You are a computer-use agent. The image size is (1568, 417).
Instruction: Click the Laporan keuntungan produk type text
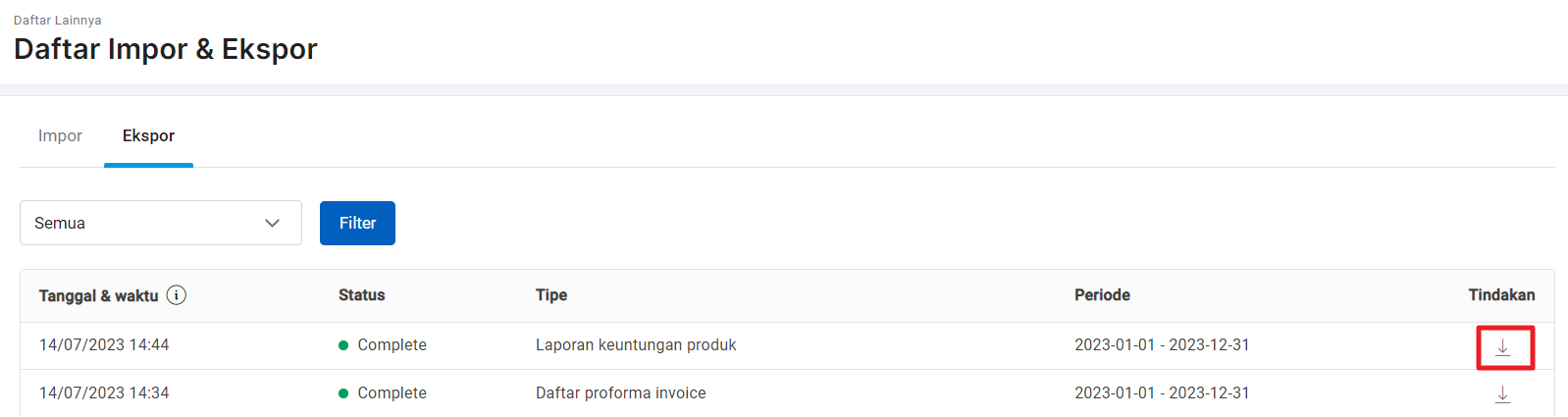(636, 344)
